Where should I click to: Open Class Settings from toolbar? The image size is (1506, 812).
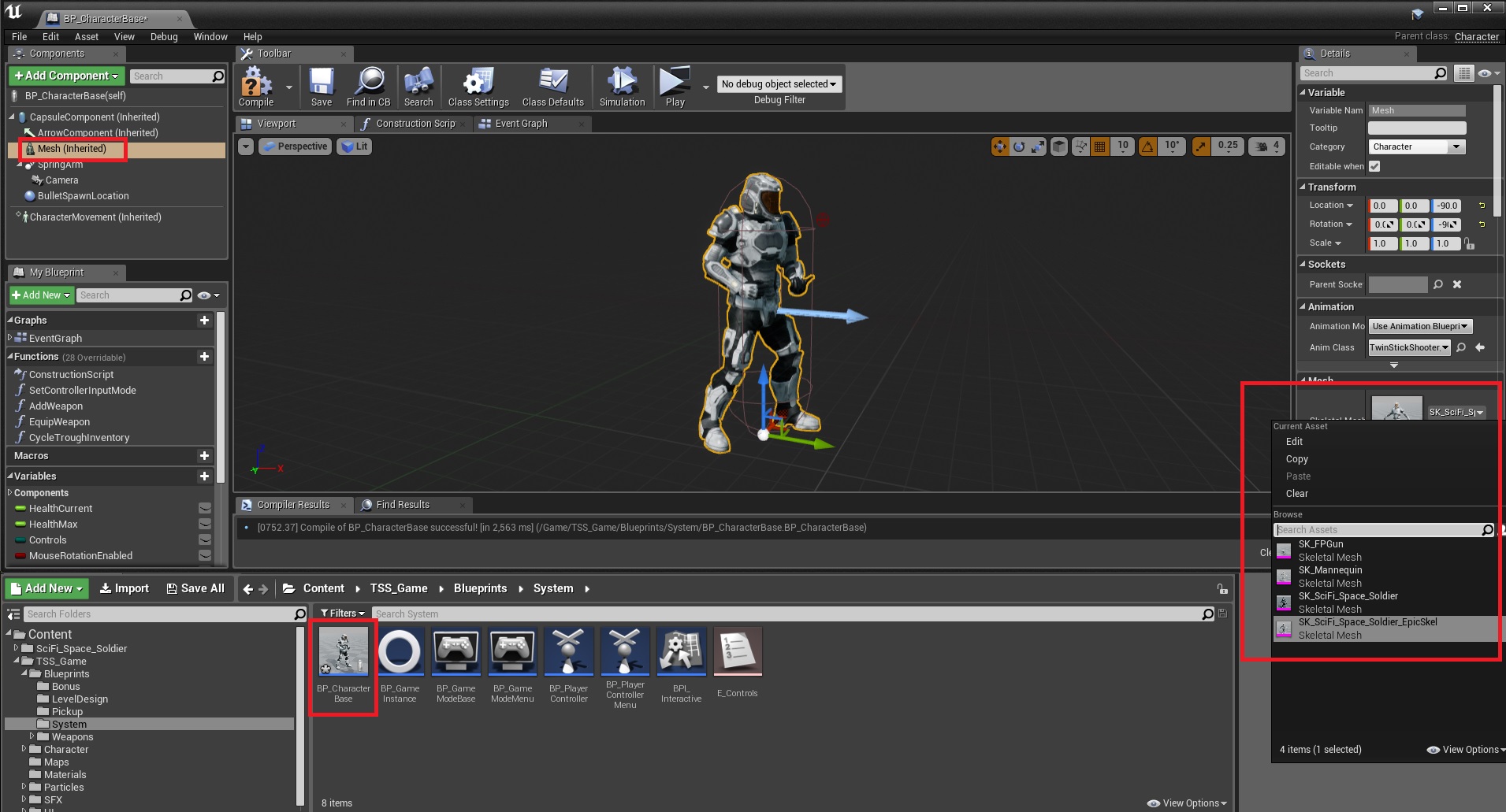click(478, 85)
